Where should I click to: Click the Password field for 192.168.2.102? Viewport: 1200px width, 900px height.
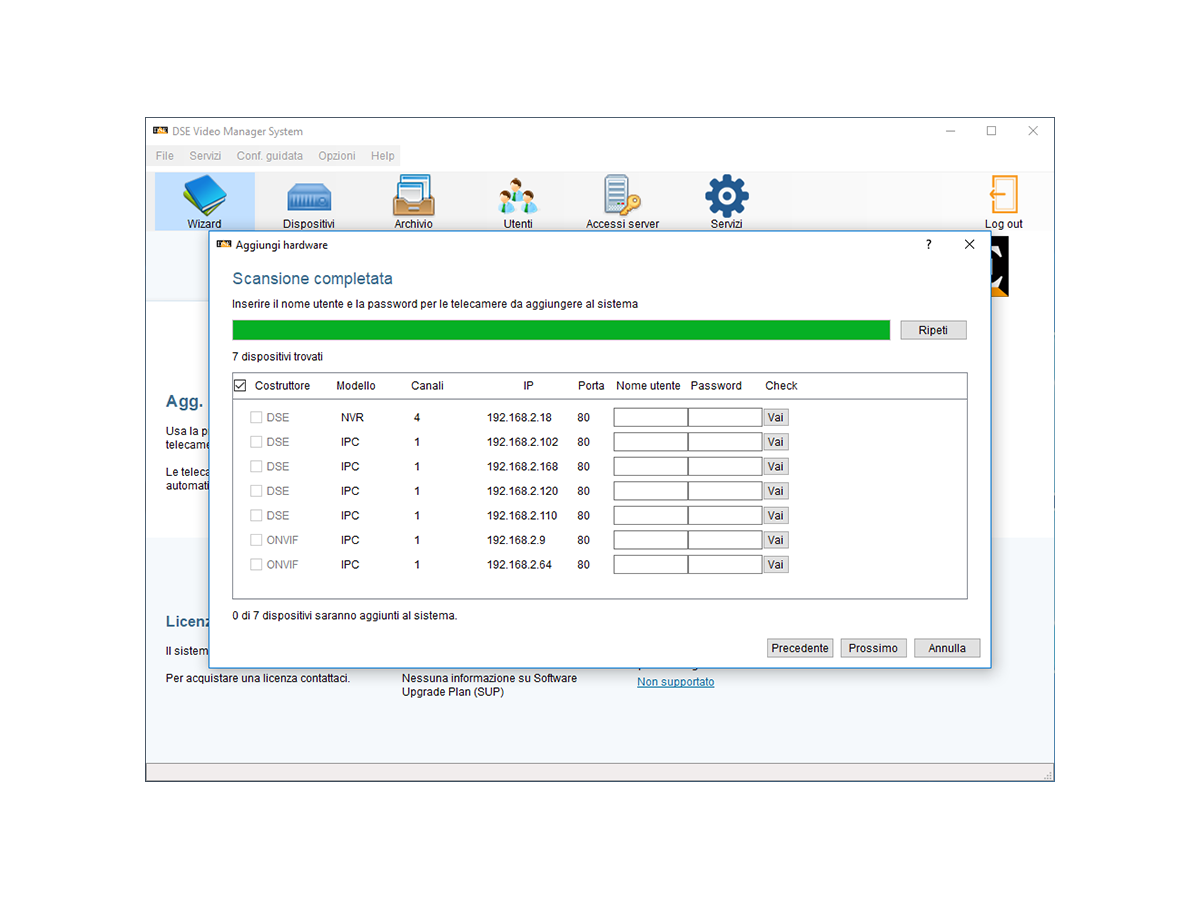tap(725, 442)
